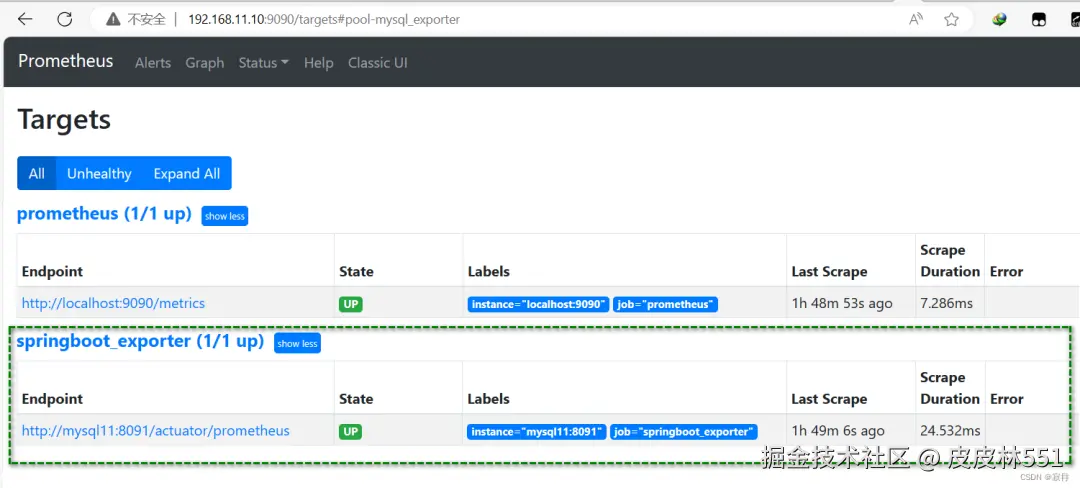Reload the page with the refresh icon
Image resolution: width=1080 pixels, height=488 pixels.
pyautogui.click(x=65, y=19)
